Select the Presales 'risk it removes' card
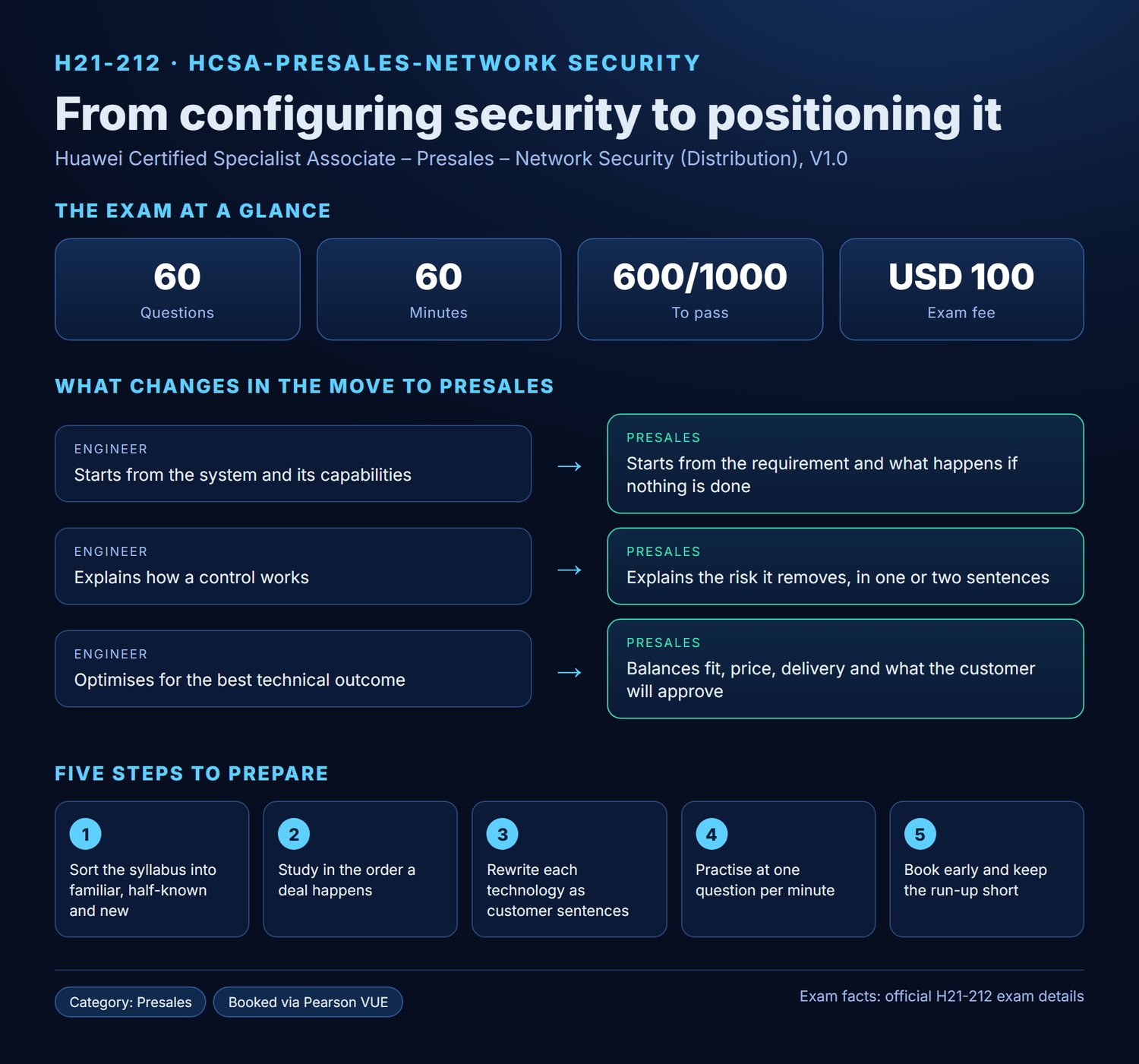The width and height of the screenshot is (1139, 1064). click(846, 566)
